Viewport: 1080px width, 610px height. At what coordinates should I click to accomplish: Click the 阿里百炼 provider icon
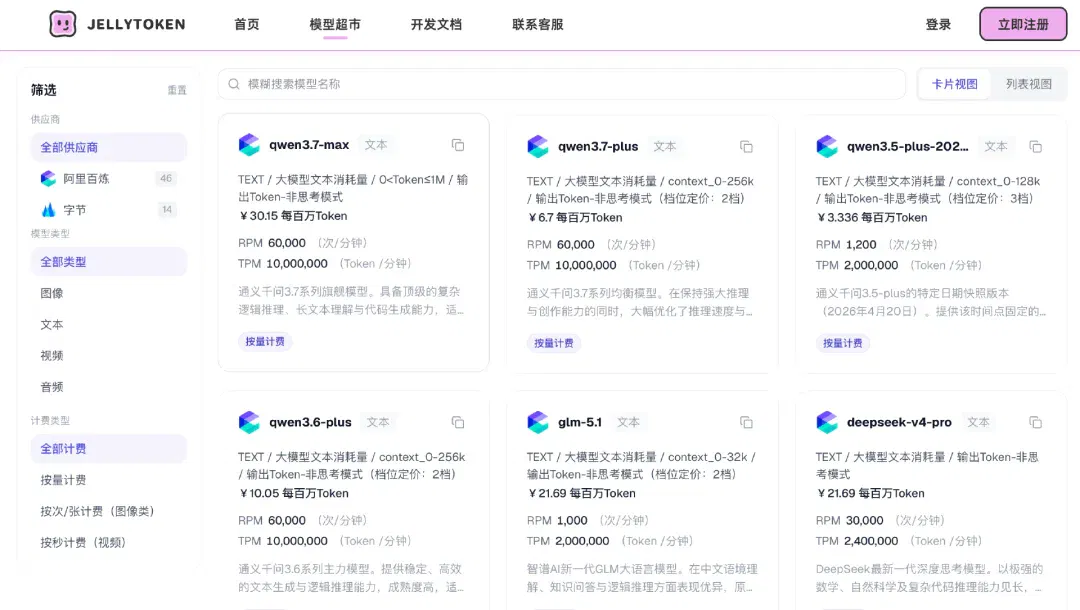(x=48, y=179)
